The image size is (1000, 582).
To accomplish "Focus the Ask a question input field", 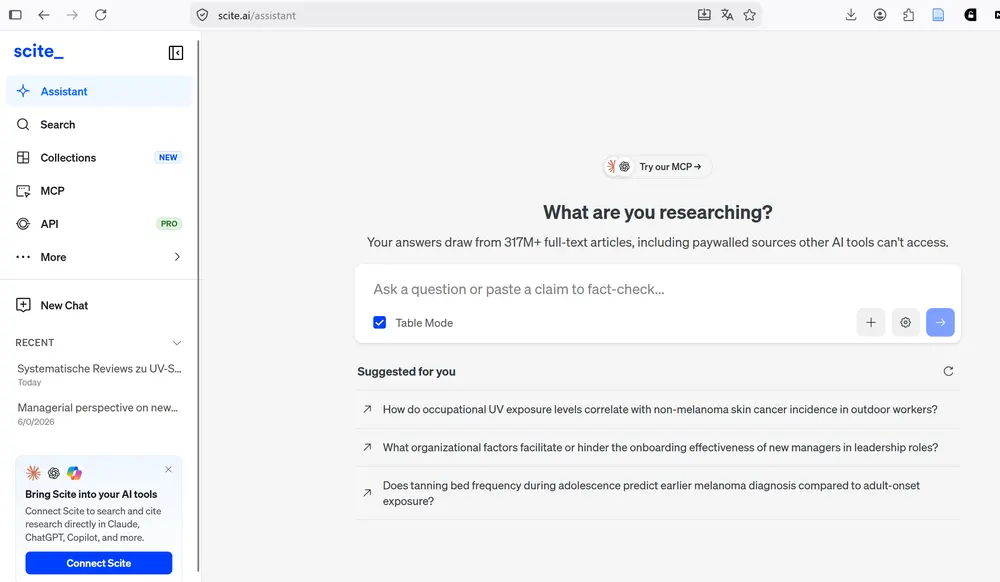I will pyautogui.click(x=657, y=289).
